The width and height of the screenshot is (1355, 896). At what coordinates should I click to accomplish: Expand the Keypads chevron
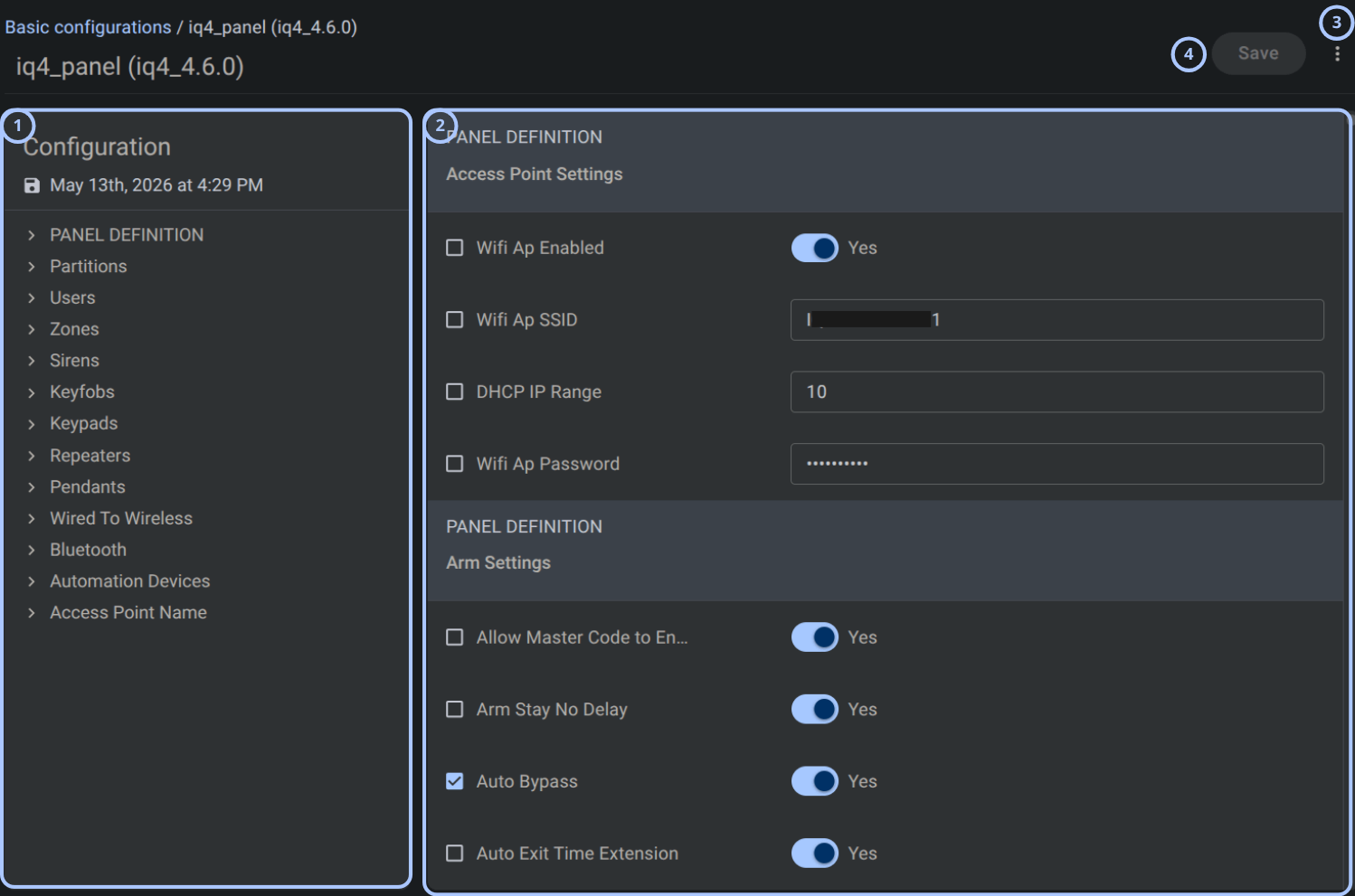click(32, 424)
